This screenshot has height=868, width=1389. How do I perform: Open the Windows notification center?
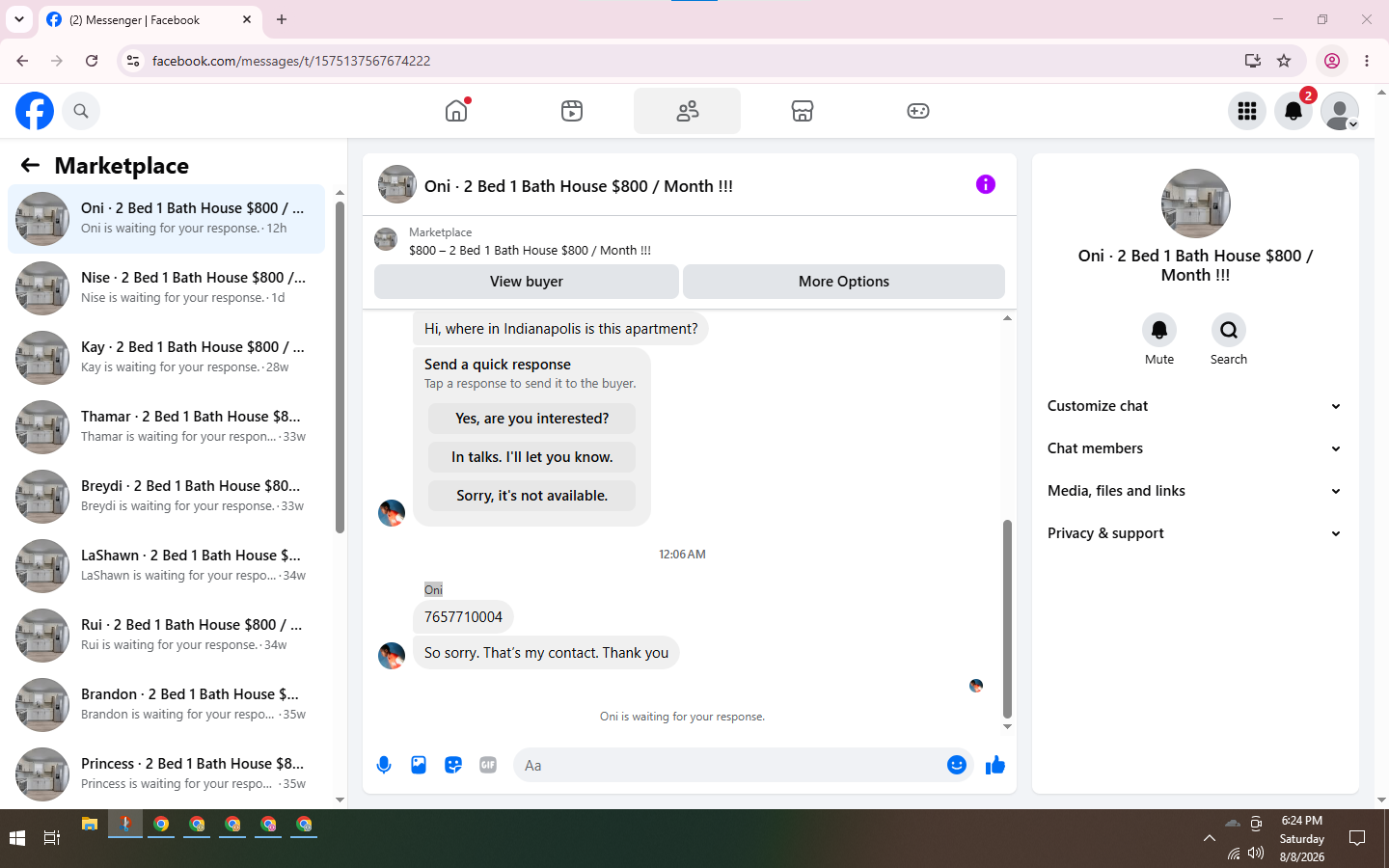1357,838
